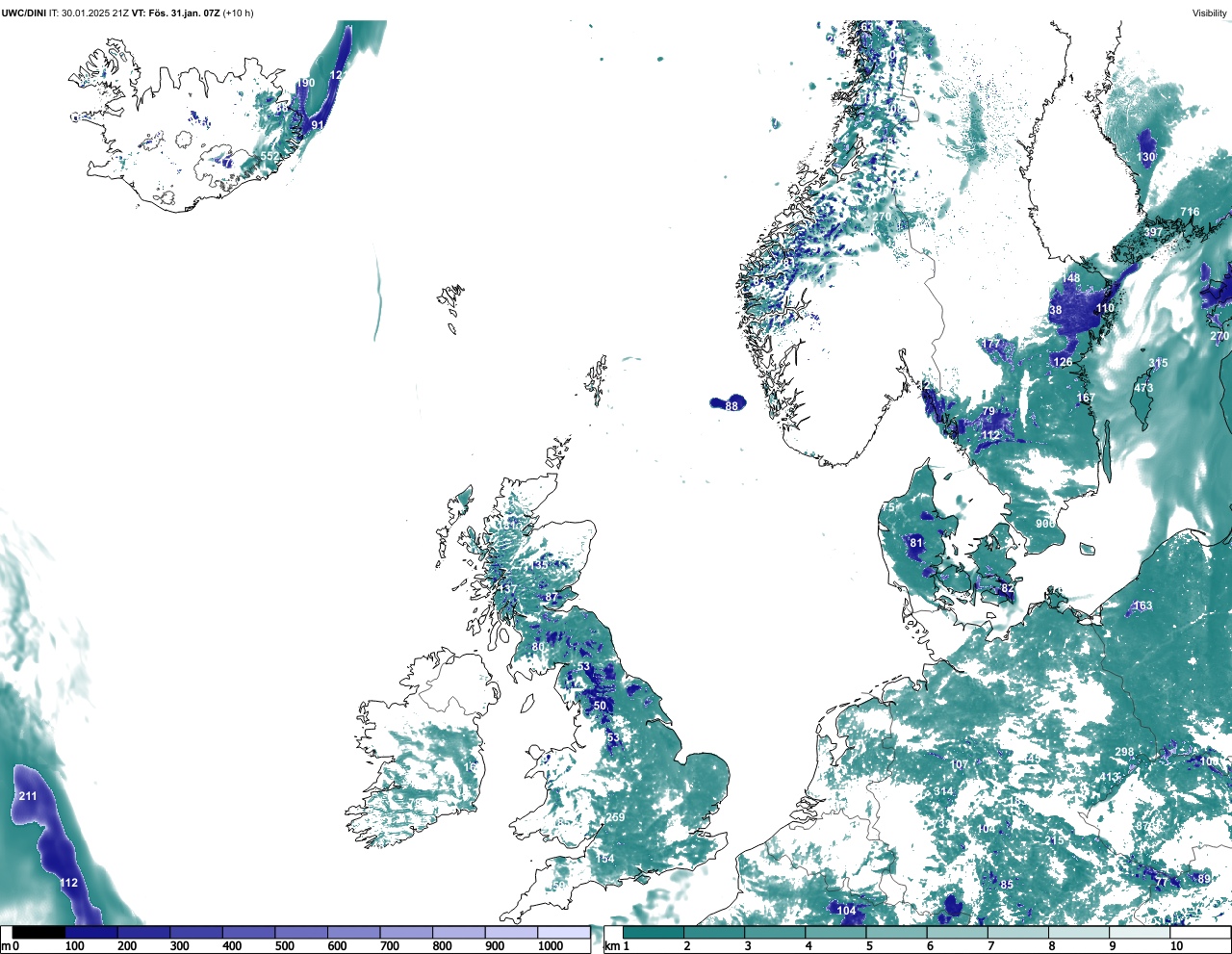Click the '77' value near the bottom-right
Image resolution: width=1232 pixels, height=954 pixels.
[1161, 883]
